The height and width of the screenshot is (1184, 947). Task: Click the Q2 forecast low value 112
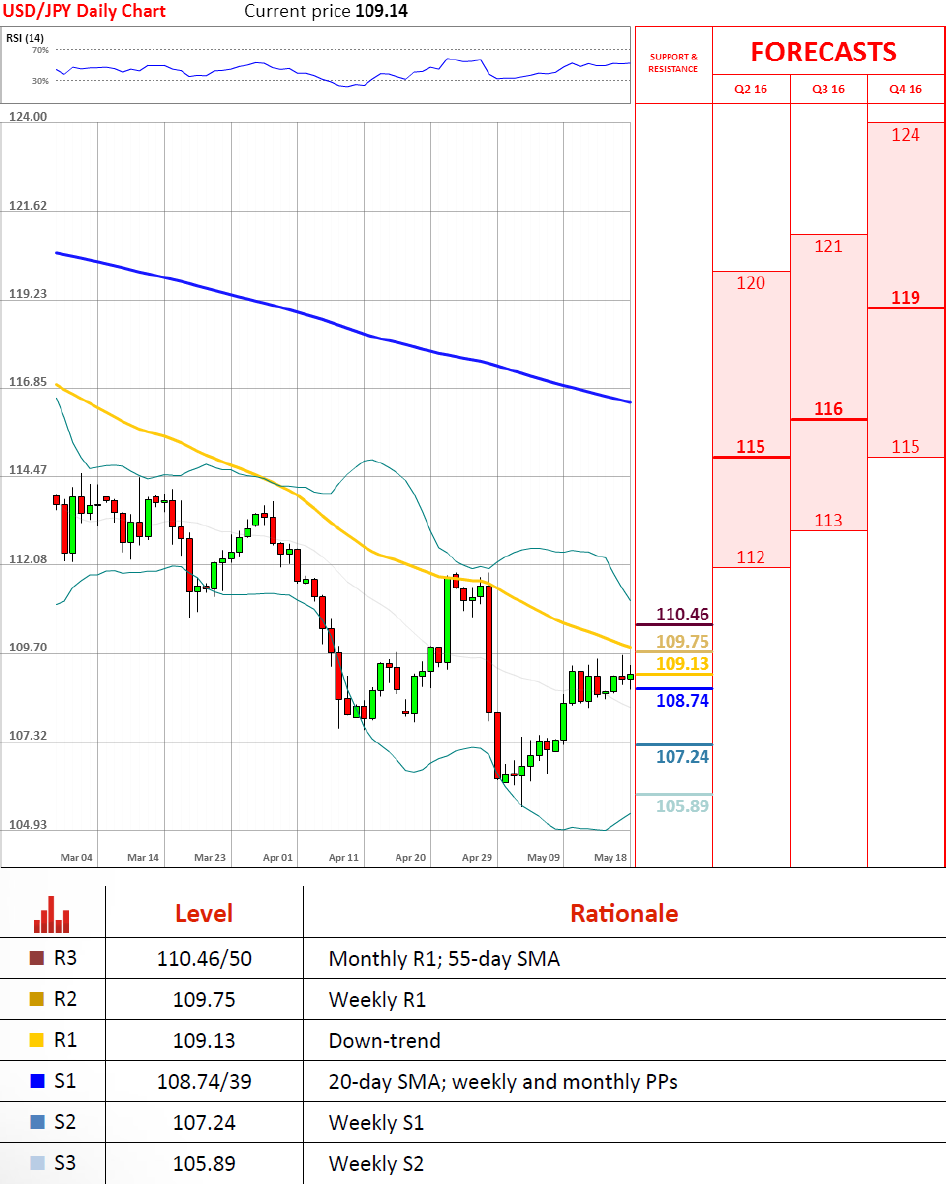[751, 557]
